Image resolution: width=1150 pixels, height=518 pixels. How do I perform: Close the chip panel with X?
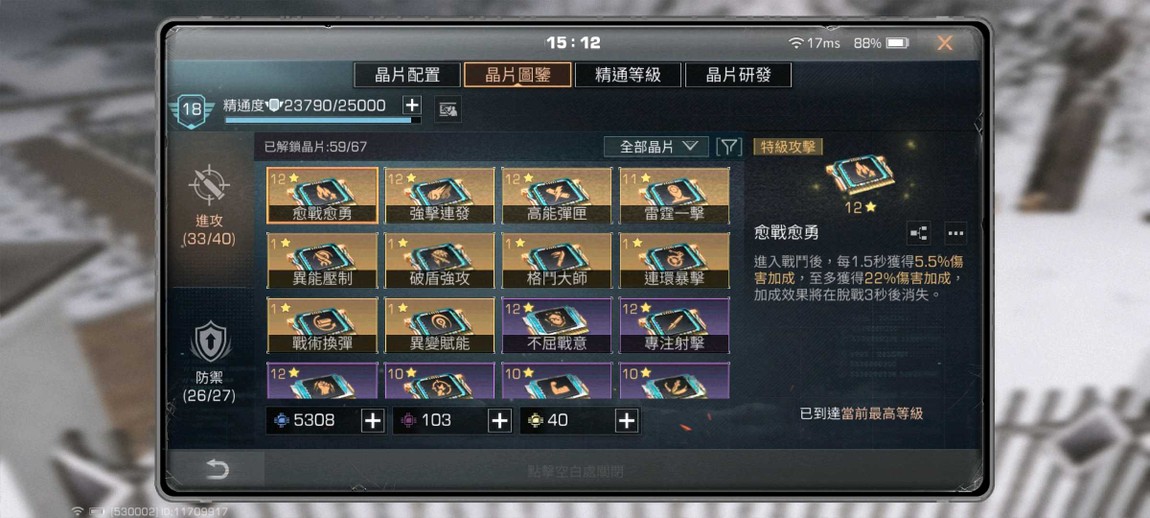945,43
